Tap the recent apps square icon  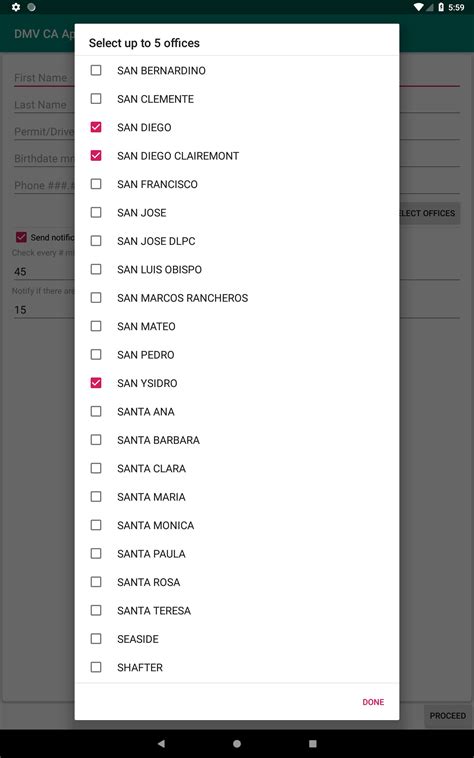(x=313, y=743)
